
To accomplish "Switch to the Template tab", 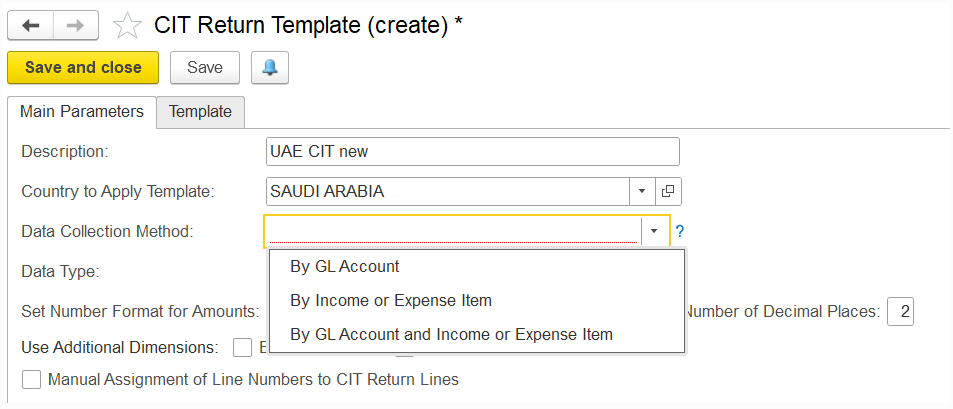I will point(201,112).
